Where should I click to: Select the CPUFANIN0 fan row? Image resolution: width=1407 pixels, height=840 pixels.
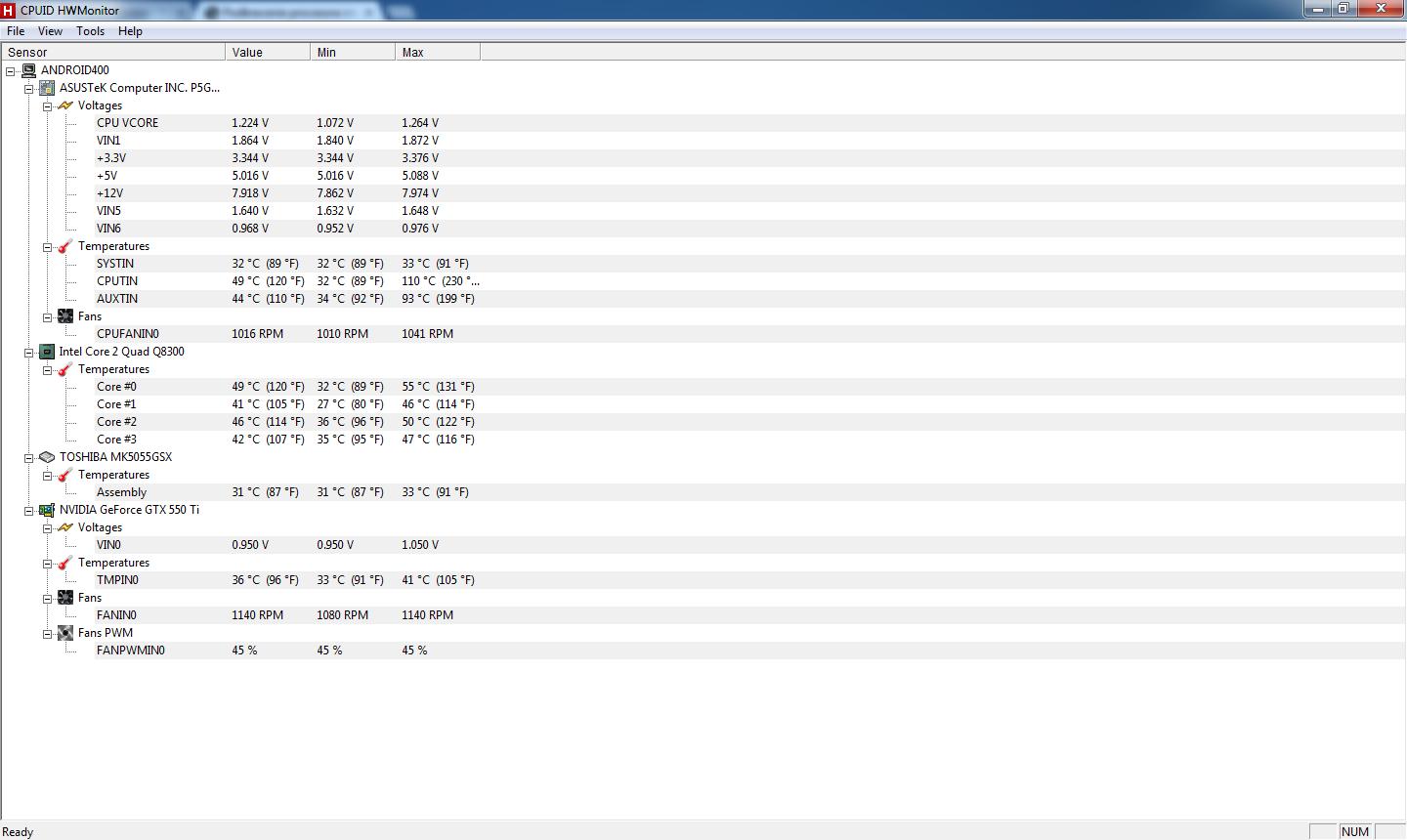pos(749,334)
